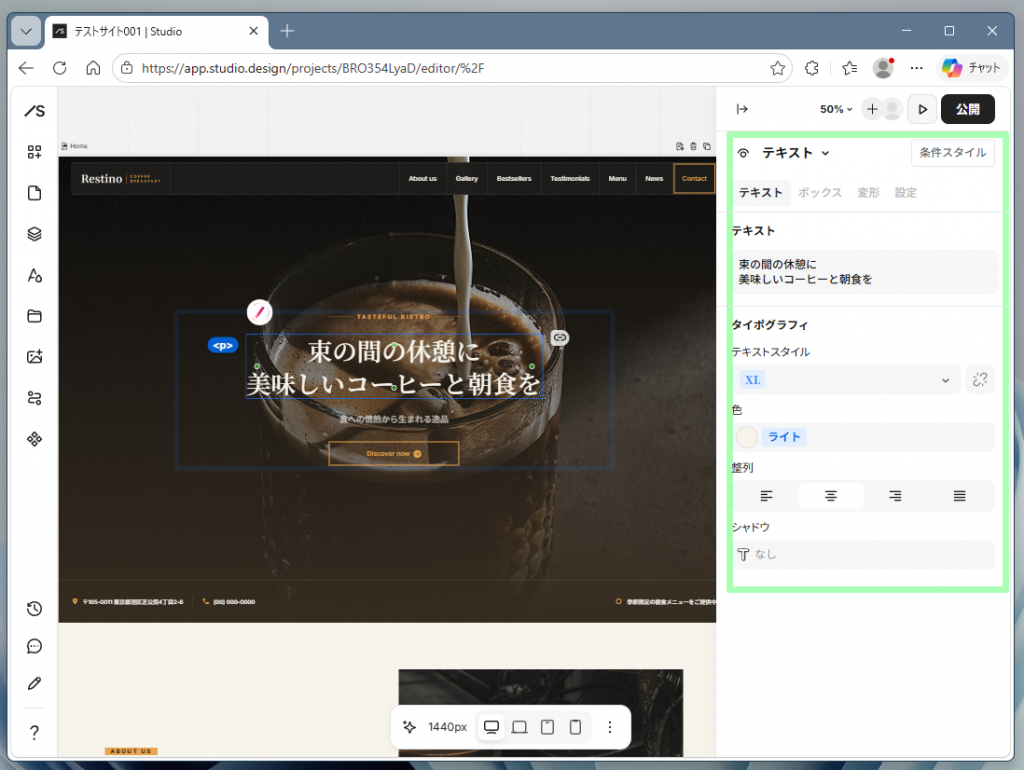Click the blue <p> tag label
This screenshot has width=1024, height=770.
point(223,345)
